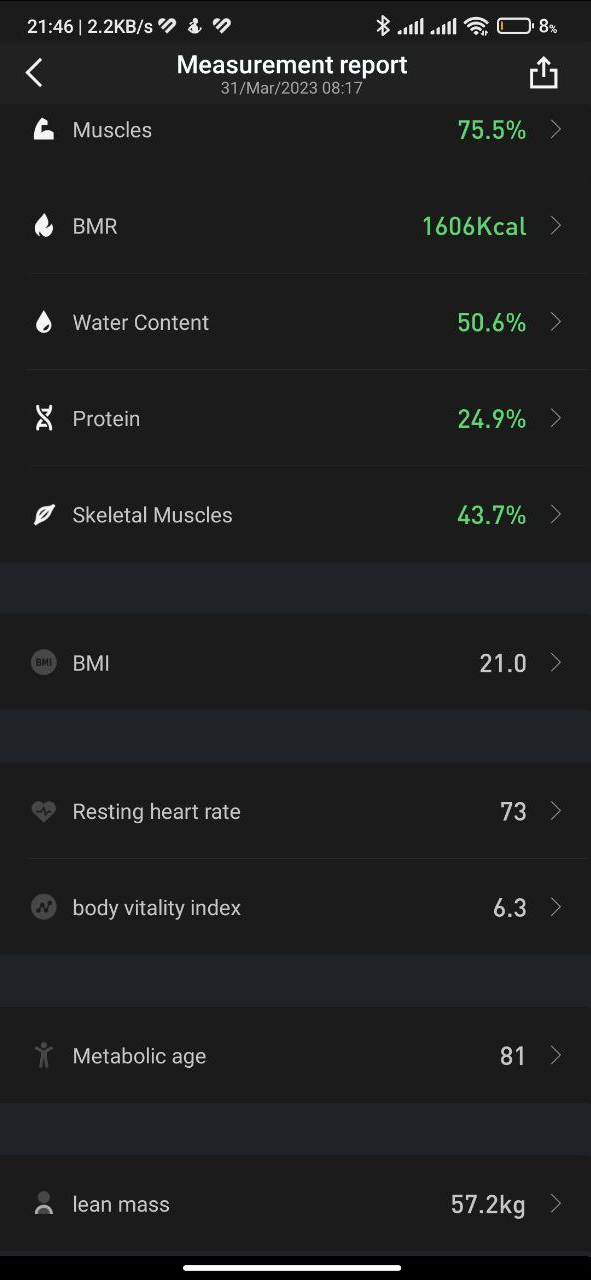Viewport: 591px width, 1280px height.
Task: Tap the share icon in header
Action: click(x=543, y=73)
